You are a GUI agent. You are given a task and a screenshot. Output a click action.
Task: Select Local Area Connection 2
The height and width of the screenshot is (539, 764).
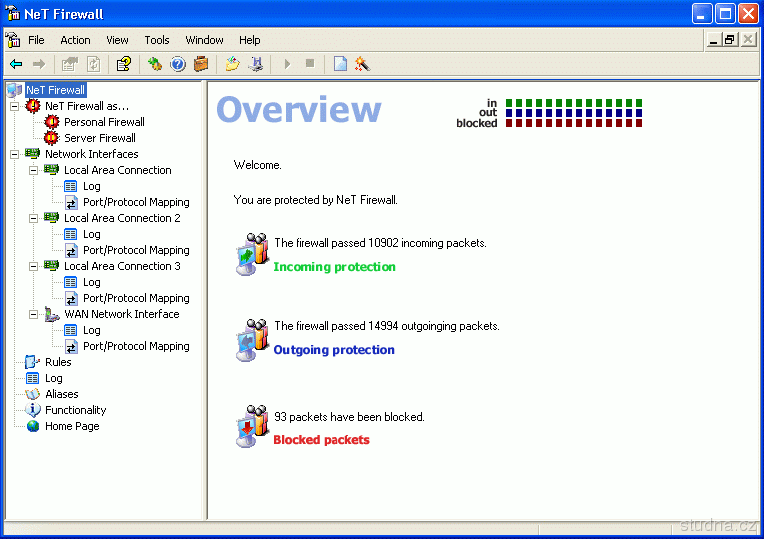pyautogui.click(x=122, y=218)
